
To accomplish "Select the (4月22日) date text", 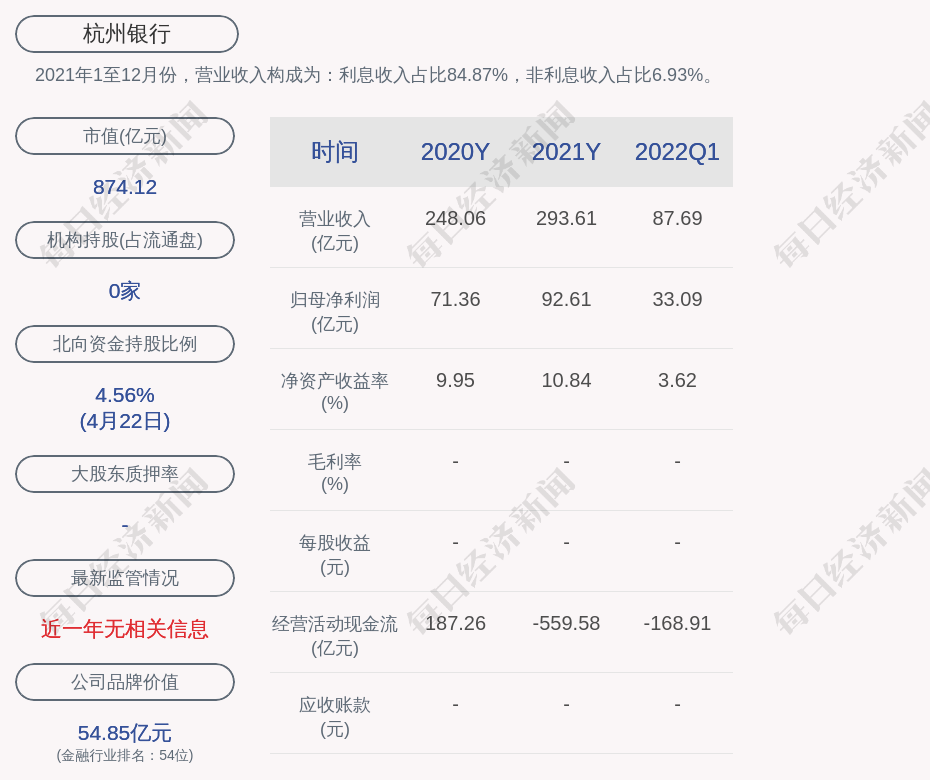I will [125, 421].
